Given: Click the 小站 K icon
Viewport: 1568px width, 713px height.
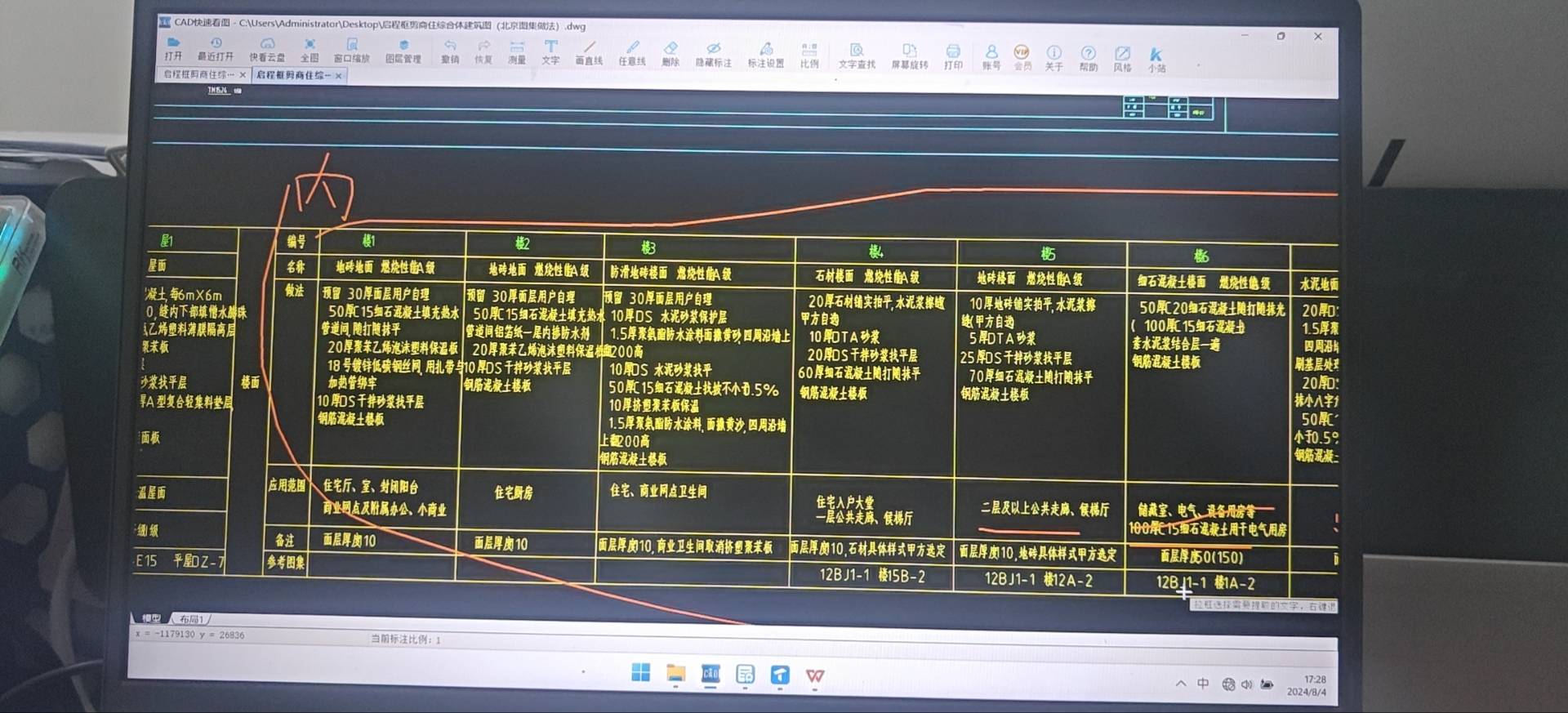Looking at the screenshot, I should 1156,60.
